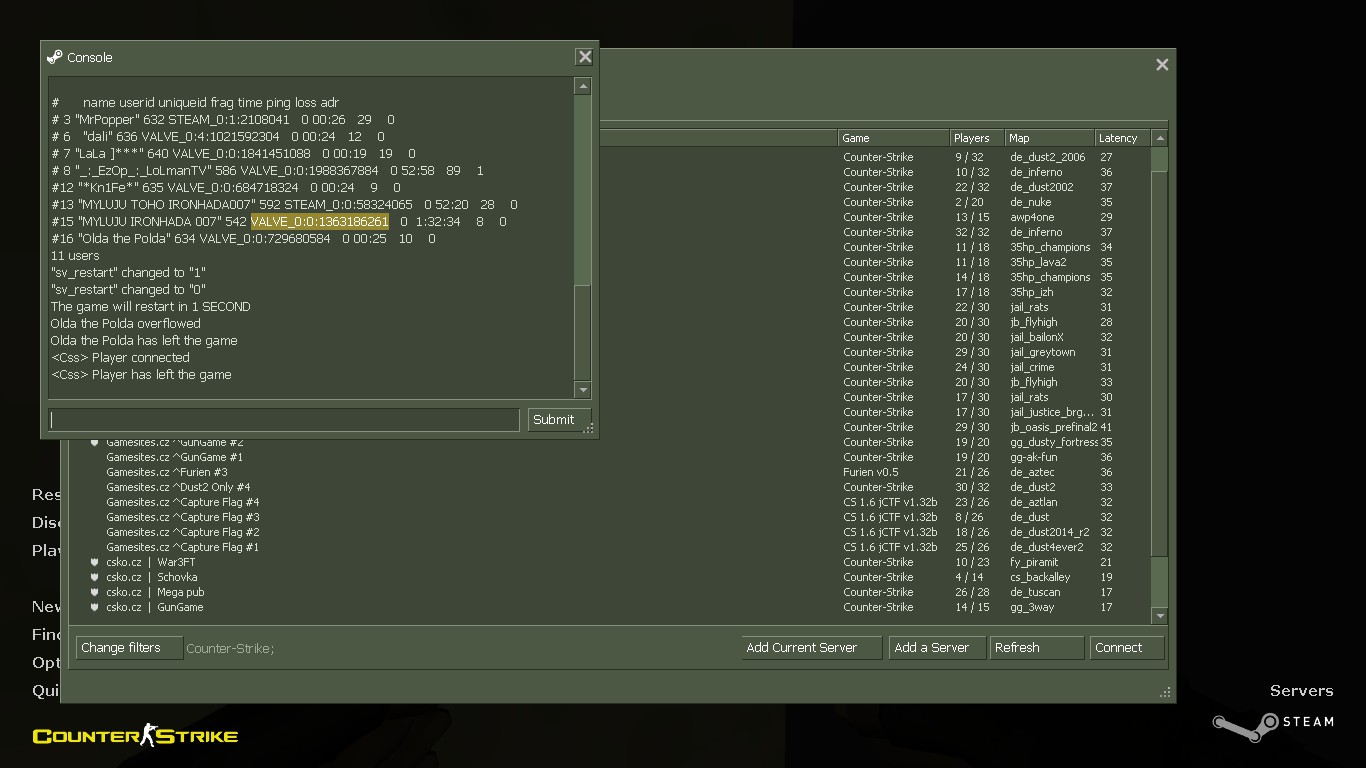Click the server list scroll down arrow
Screen dimensions: 1366x768
pyautogui.click(x=1159, y=616)
